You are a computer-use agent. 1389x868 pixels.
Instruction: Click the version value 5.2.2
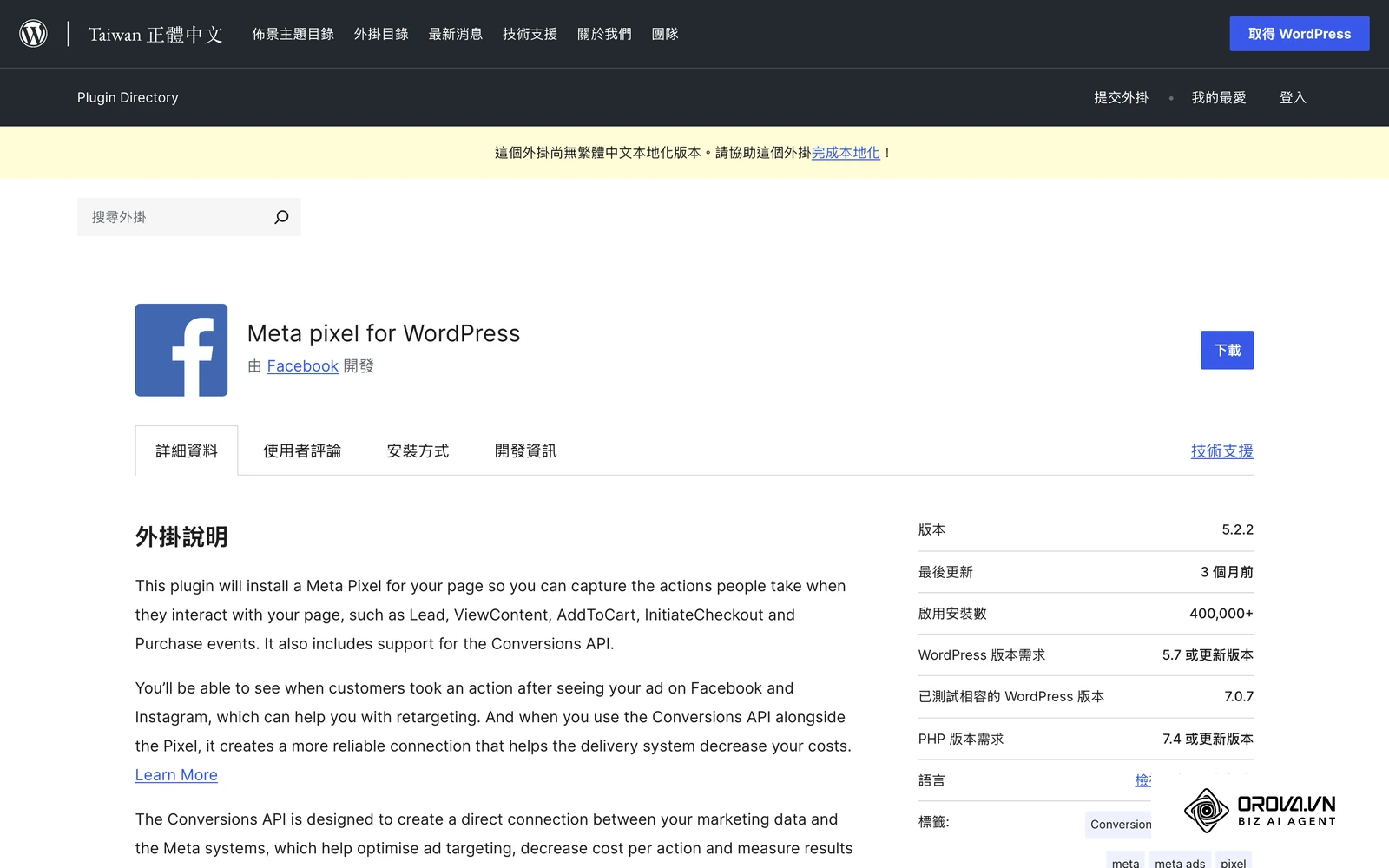[1238, 529]
